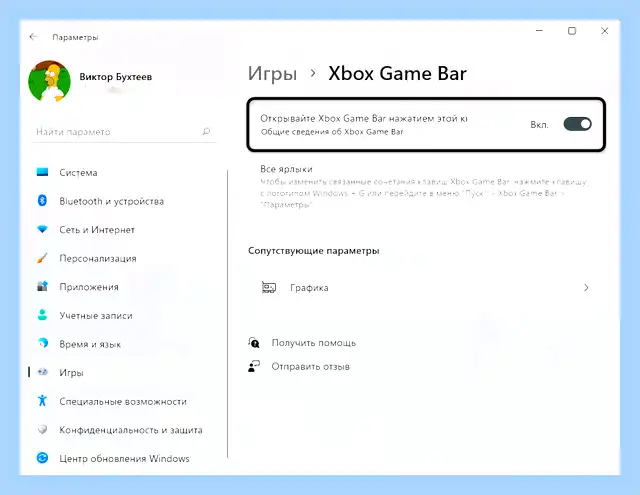Click the back arrow in the Settings title bar
This screenshot has height=495, width=640.
(x=33, y=37)
